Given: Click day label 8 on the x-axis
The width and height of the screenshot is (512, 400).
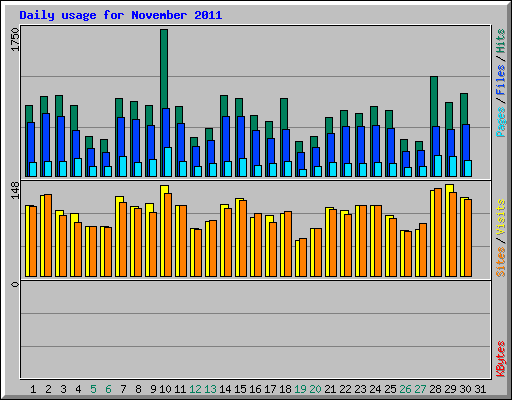Looking at the screenshot, I should pyautogui.click(x=138, y=389).
